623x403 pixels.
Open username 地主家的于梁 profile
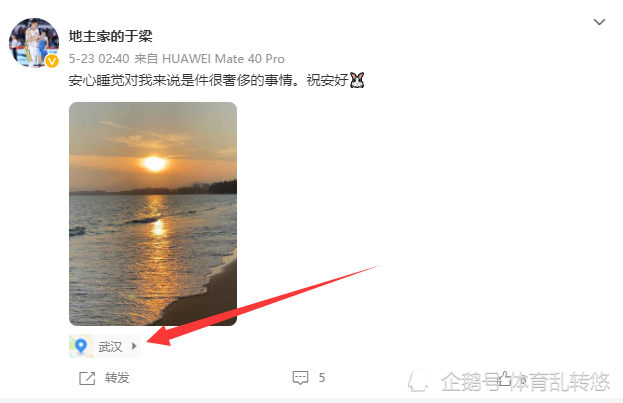coord(110,36)
